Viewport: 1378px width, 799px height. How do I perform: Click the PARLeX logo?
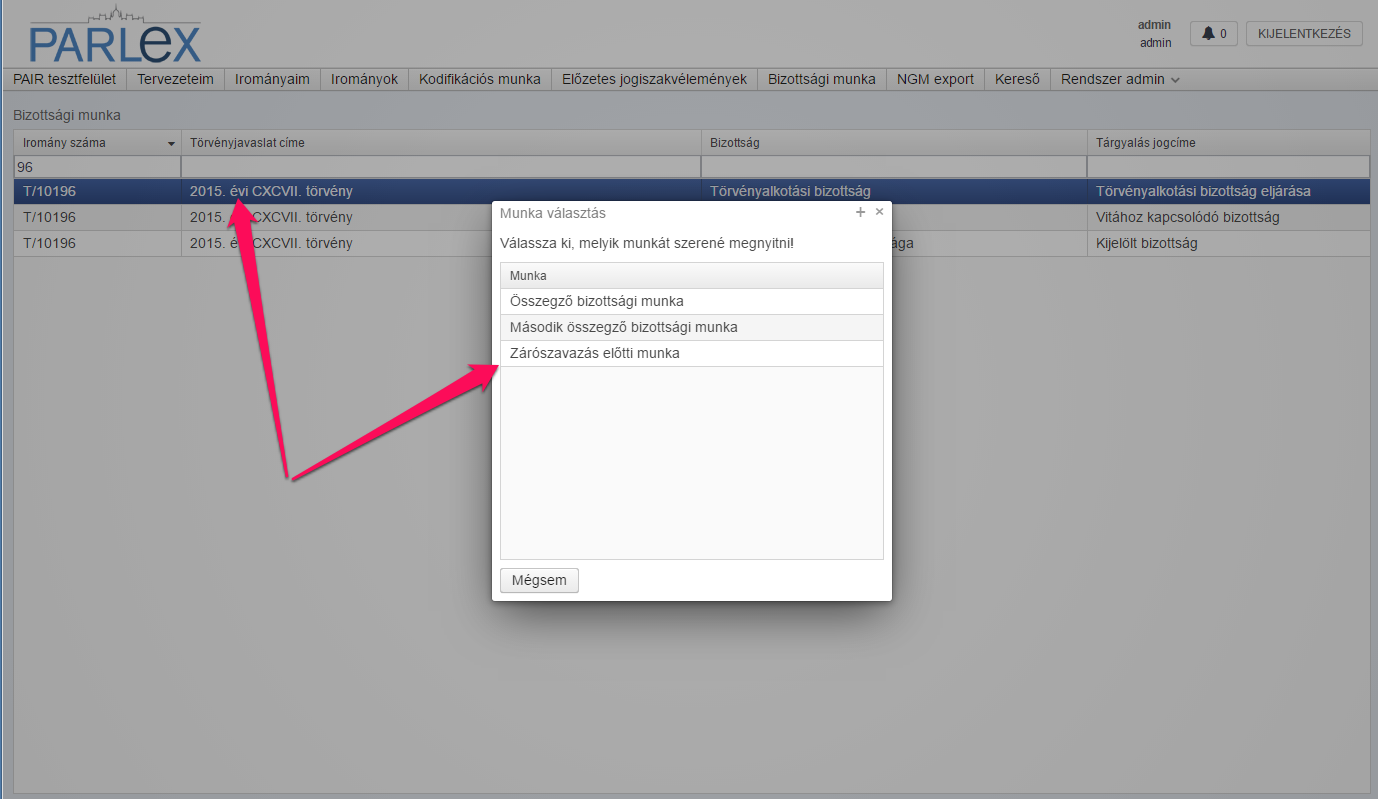pos(115,36)
